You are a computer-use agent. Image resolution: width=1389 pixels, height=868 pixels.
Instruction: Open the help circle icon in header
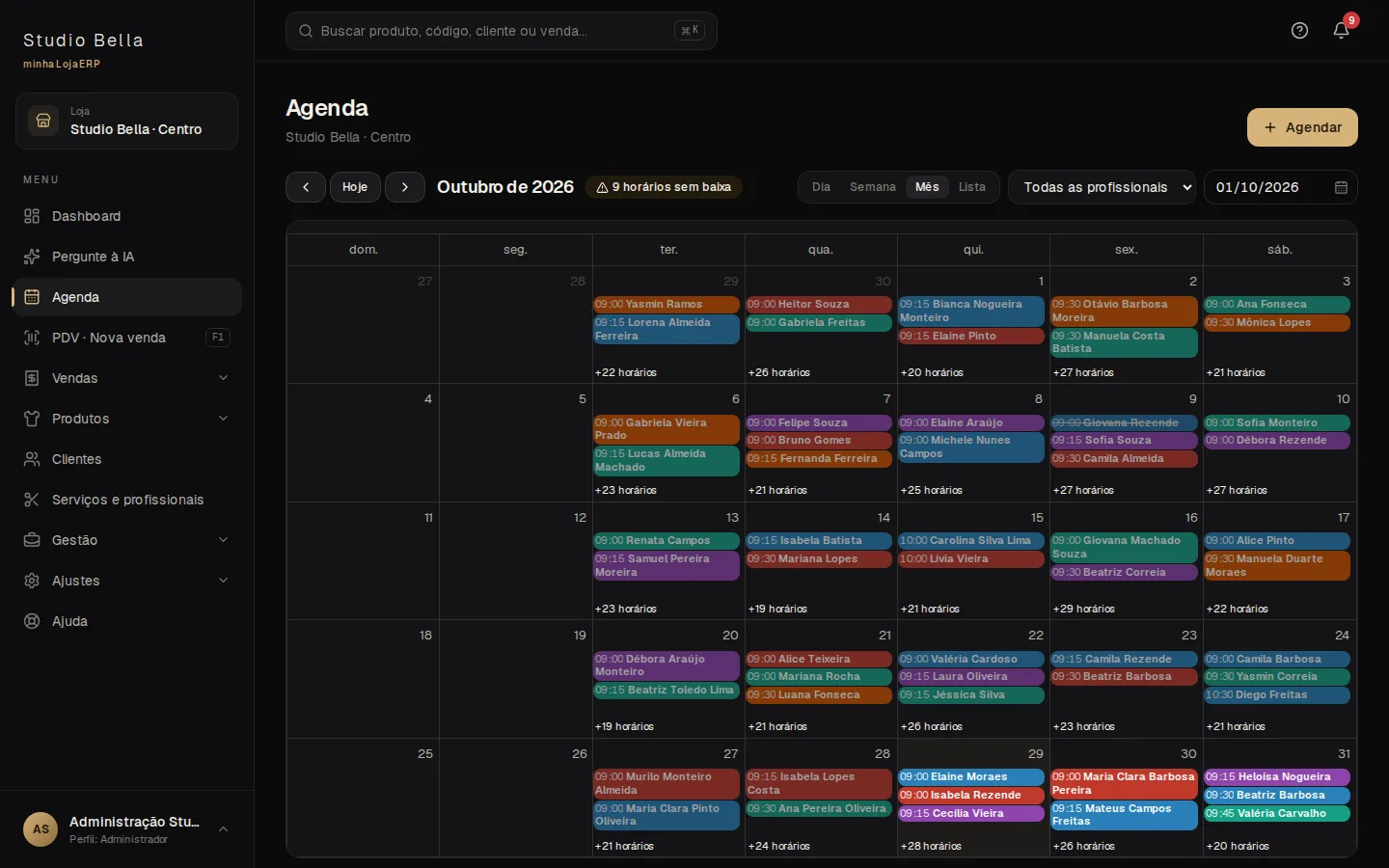(x=1299, y=31)
